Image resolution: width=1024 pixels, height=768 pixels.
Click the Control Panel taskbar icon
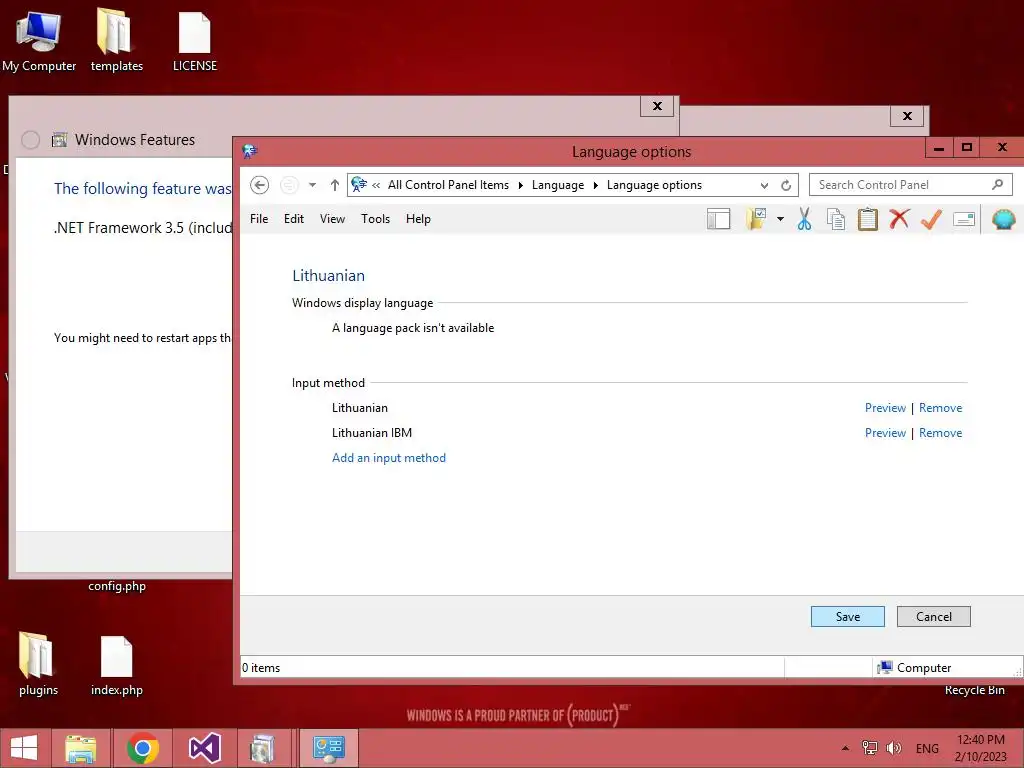(x=328, y=748)
